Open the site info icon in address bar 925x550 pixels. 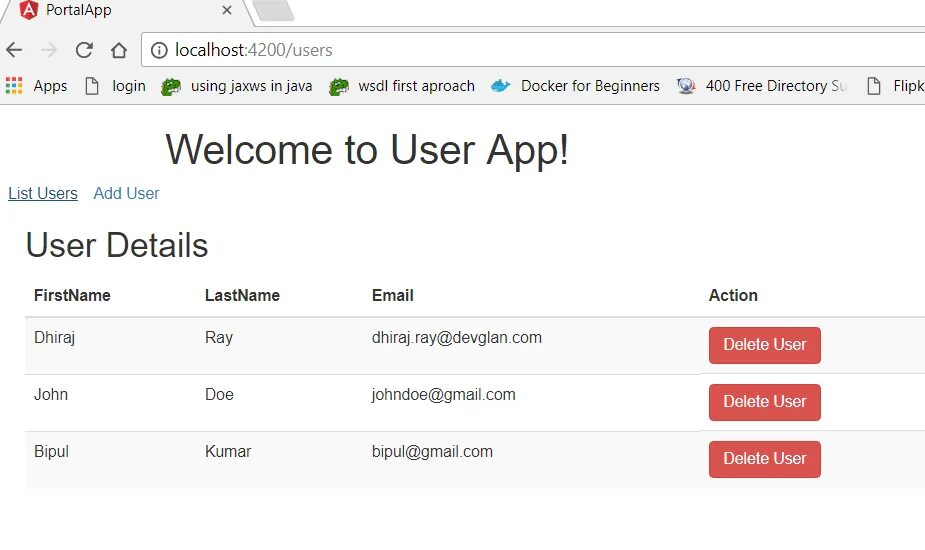tap(159, 50)
